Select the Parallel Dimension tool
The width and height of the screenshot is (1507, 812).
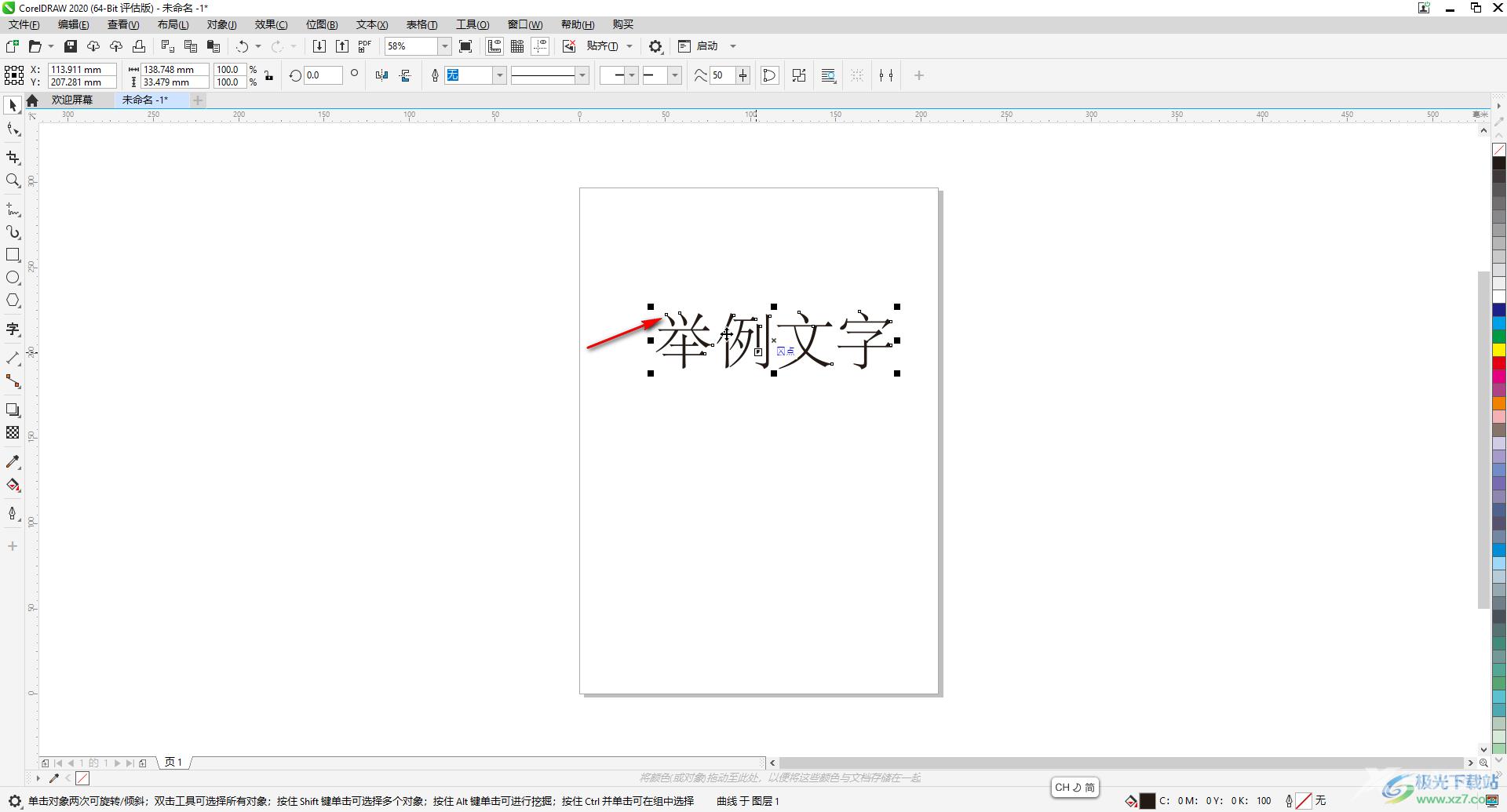coord(13,359)
